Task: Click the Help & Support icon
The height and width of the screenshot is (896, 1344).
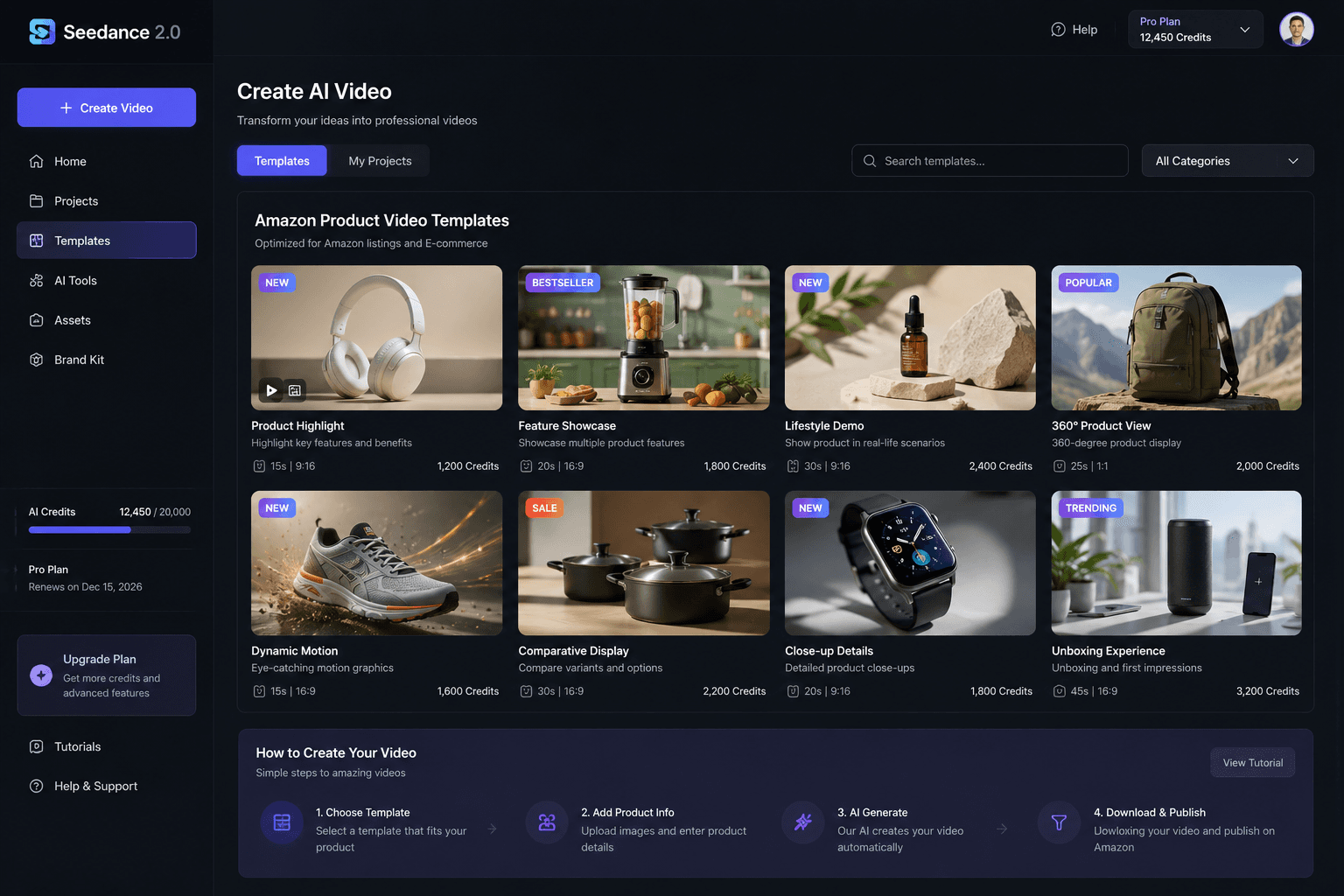Action: point(36,786)
